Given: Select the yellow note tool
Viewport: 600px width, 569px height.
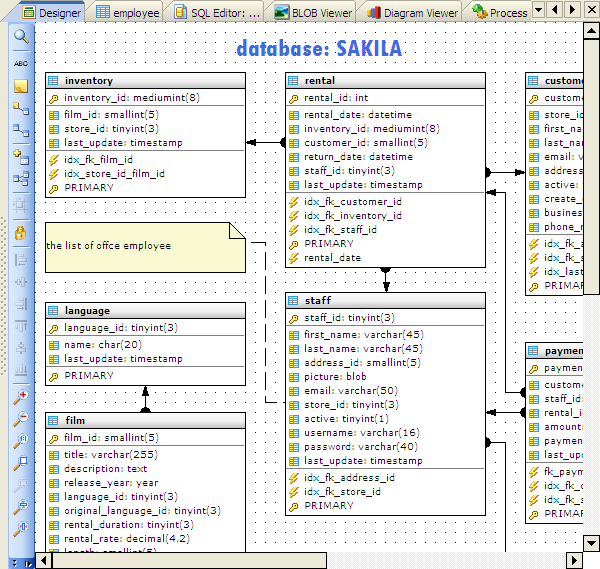Looking at the screenshot, I should pyautogui.click(x=21, y=86).
